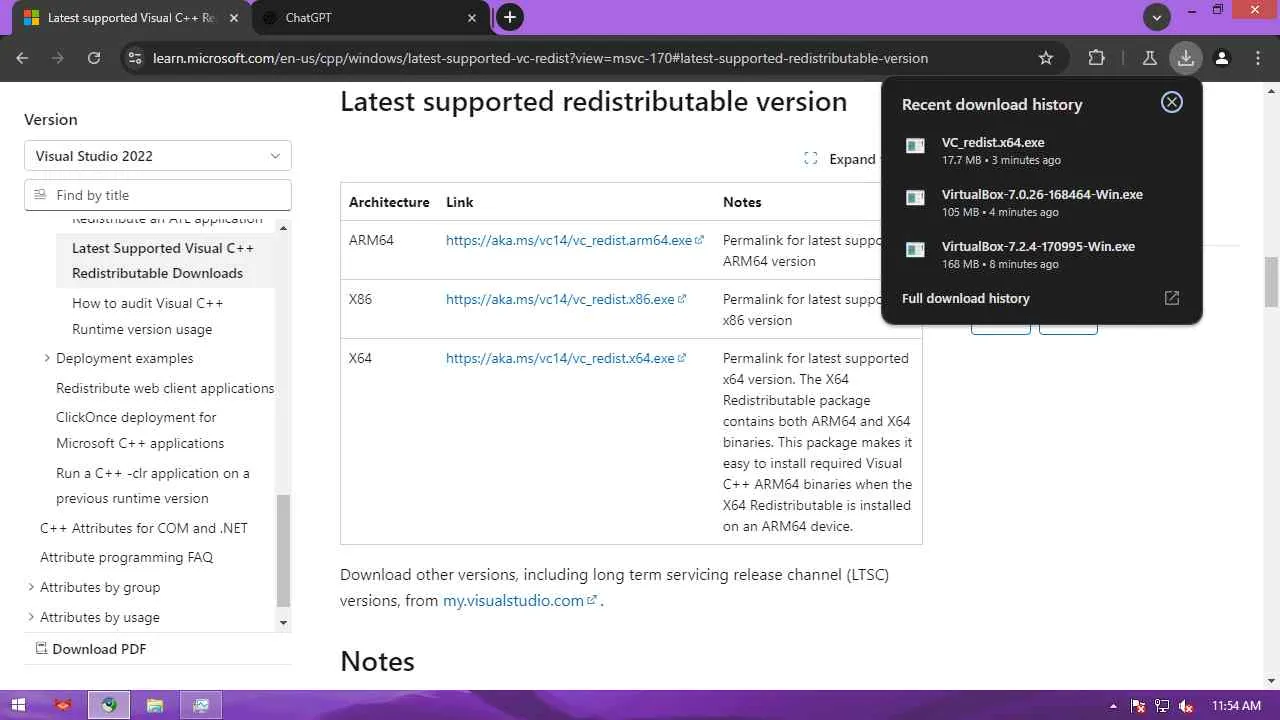
Task: Open Redistribute web client applications
Action: 165,388
